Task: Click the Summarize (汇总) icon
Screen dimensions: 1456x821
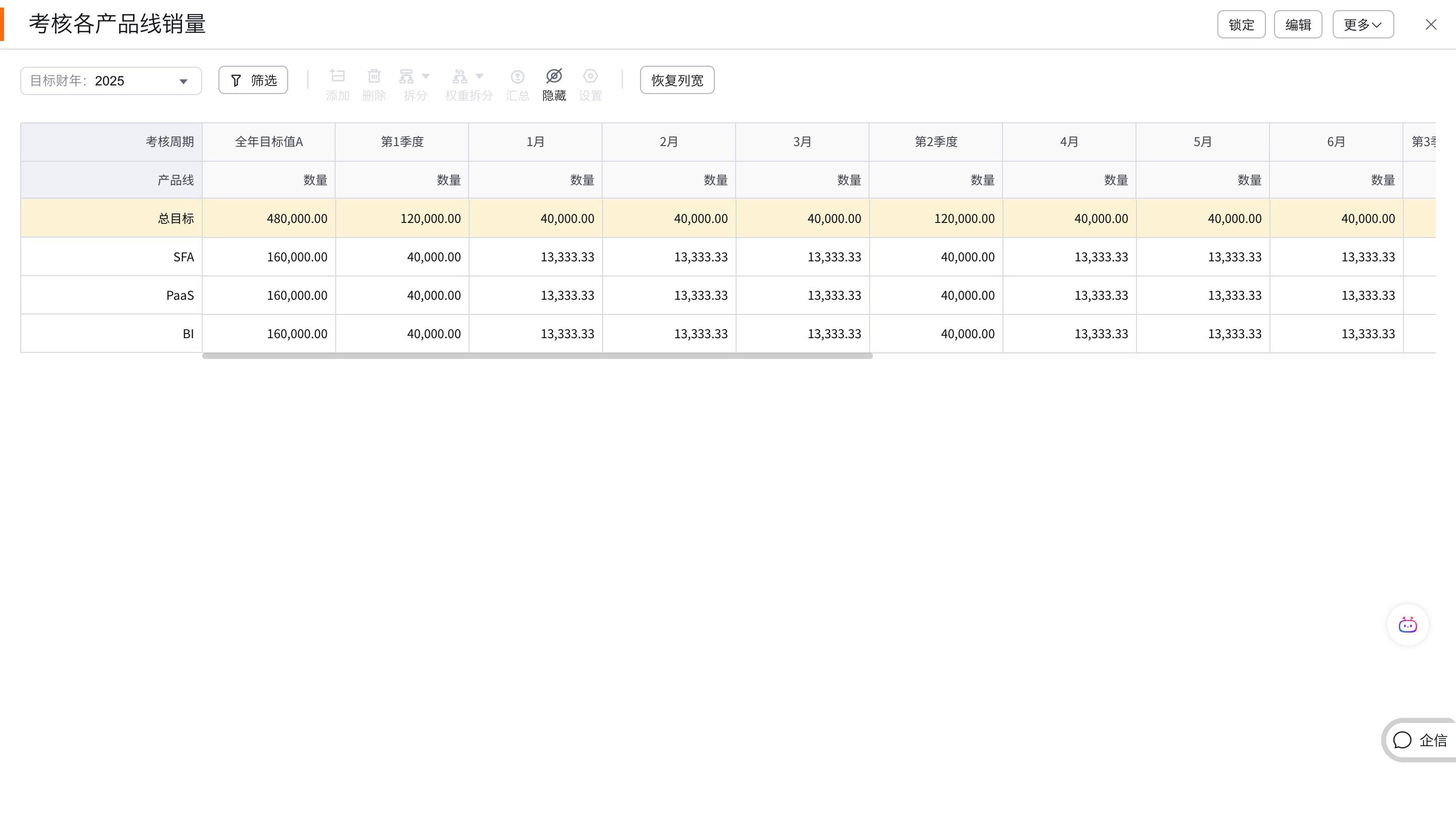Action: 517,76
